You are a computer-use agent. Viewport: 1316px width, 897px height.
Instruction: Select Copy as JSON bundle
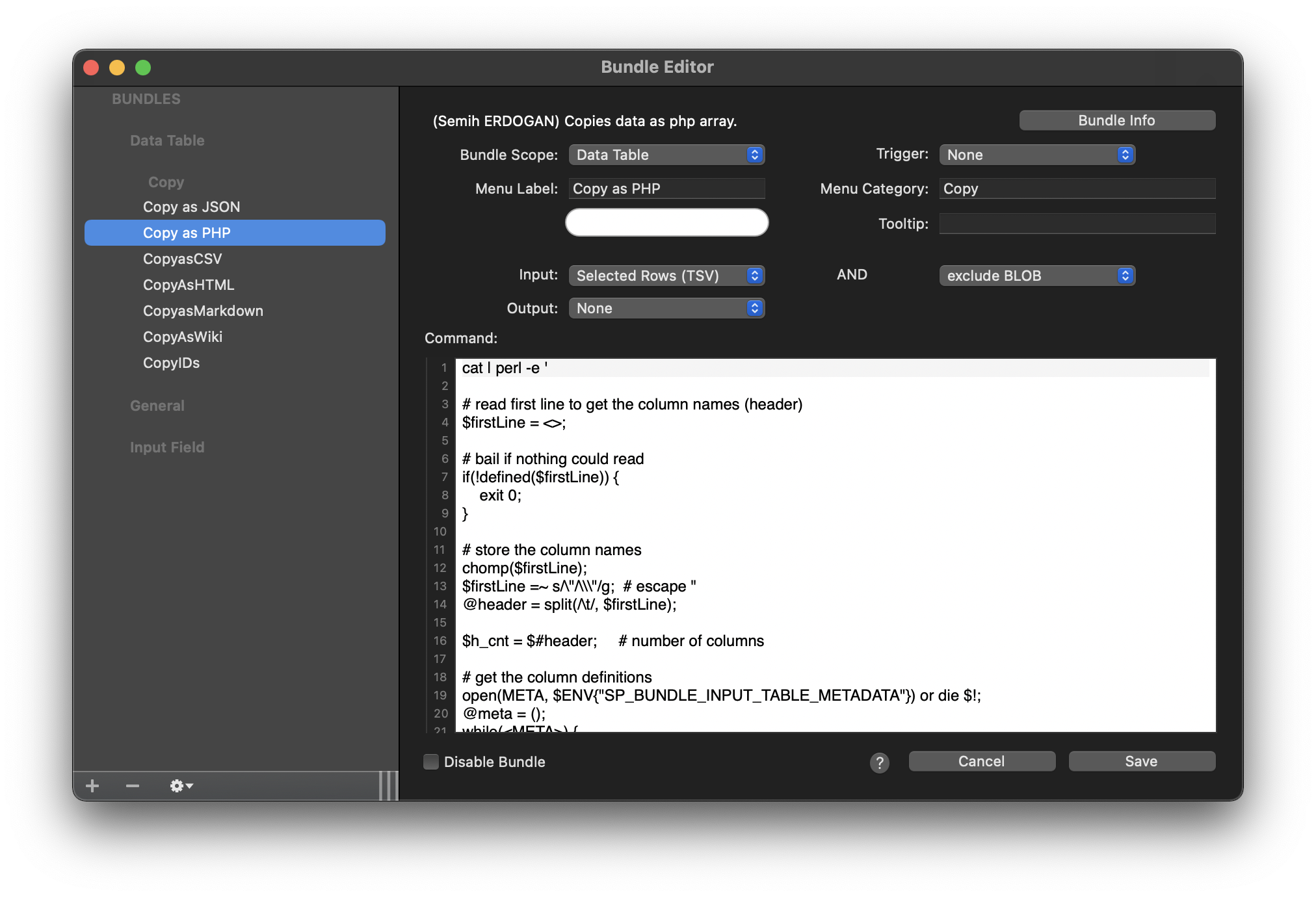(192, 207)
